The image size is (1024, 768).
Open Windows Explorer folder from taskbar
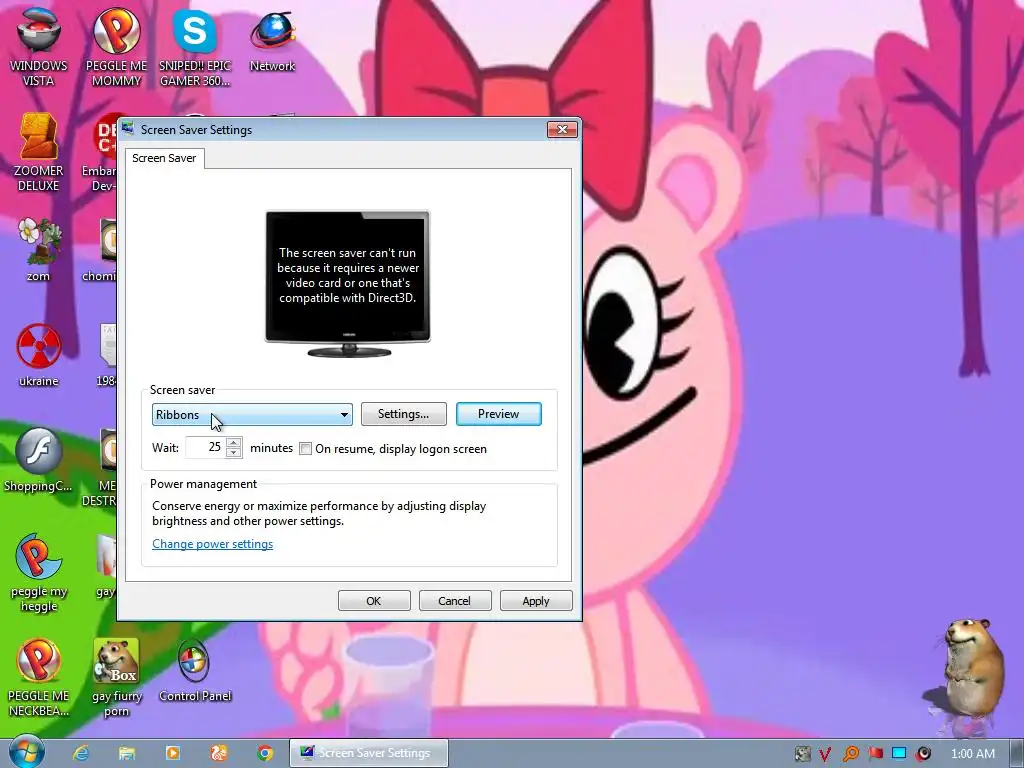tap(127, 753)
